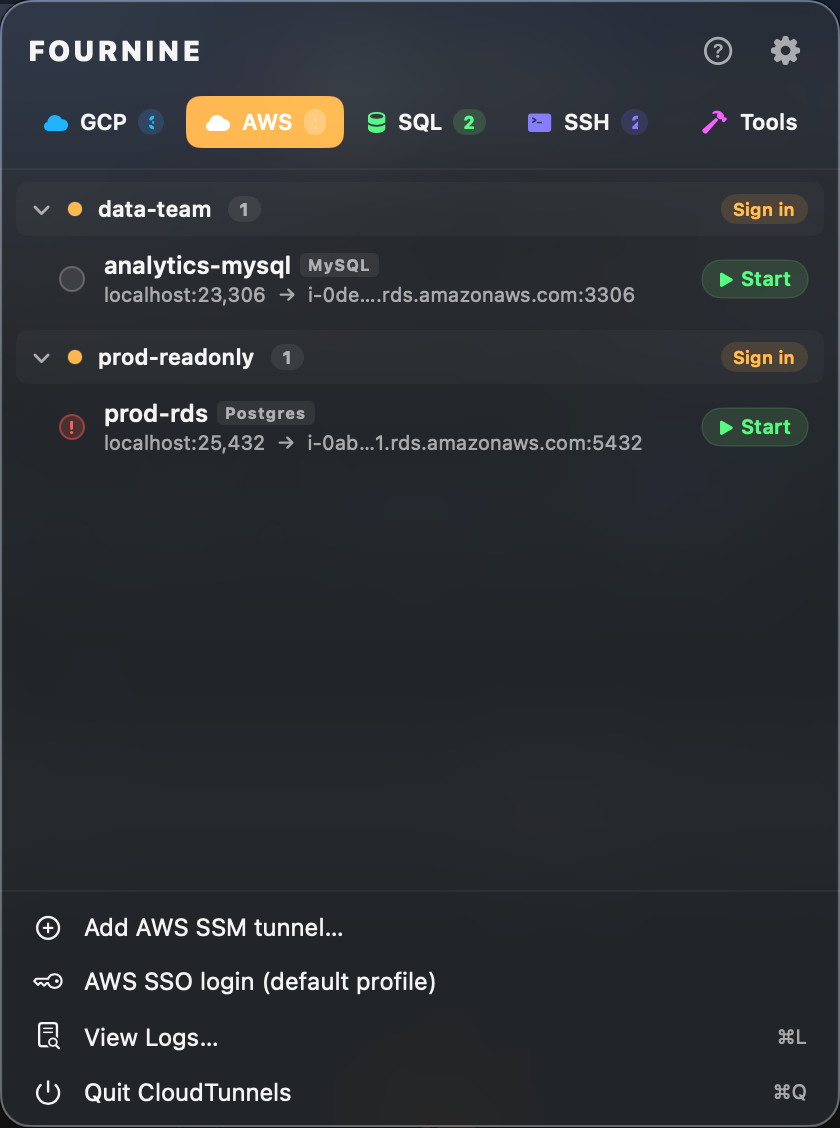Toggle the status circle next to analytics-mysql
840x1128 pixels.
point(71,279)
